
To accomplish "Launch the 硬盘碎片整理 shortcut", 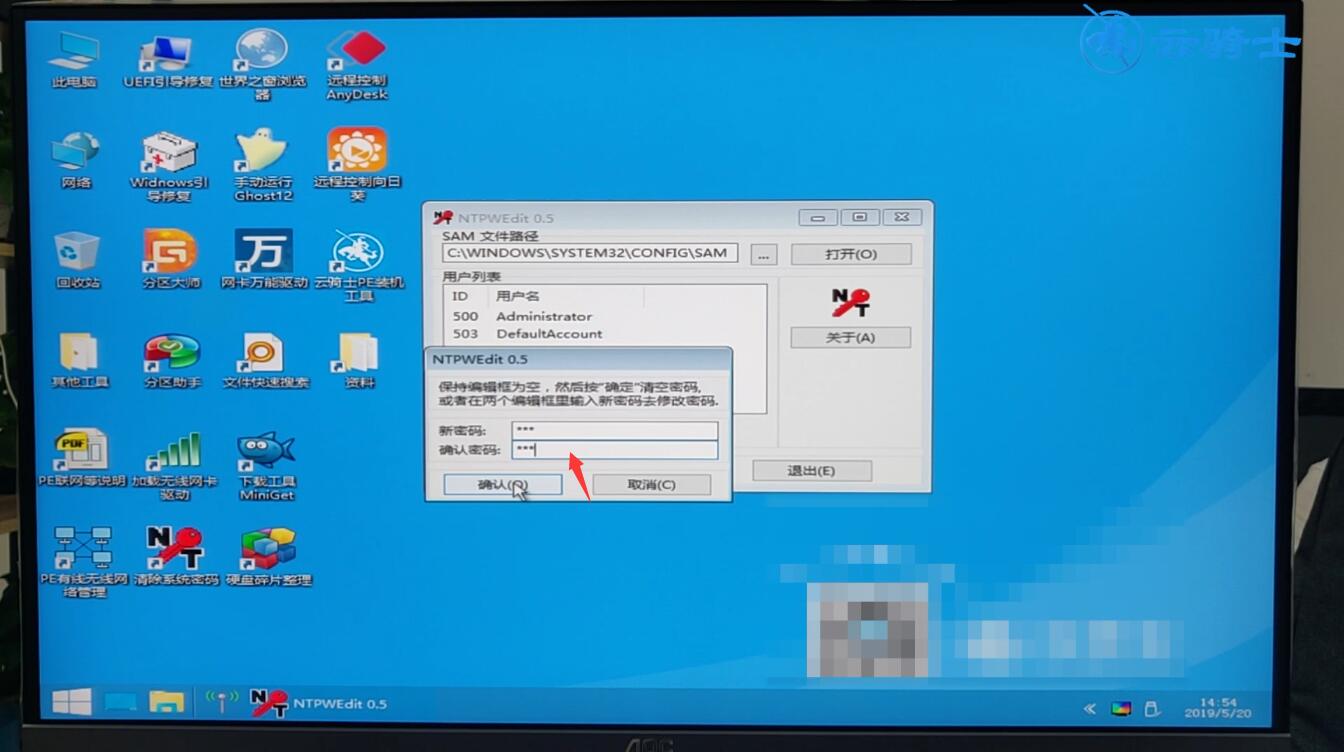I will (x=268, y=557).
